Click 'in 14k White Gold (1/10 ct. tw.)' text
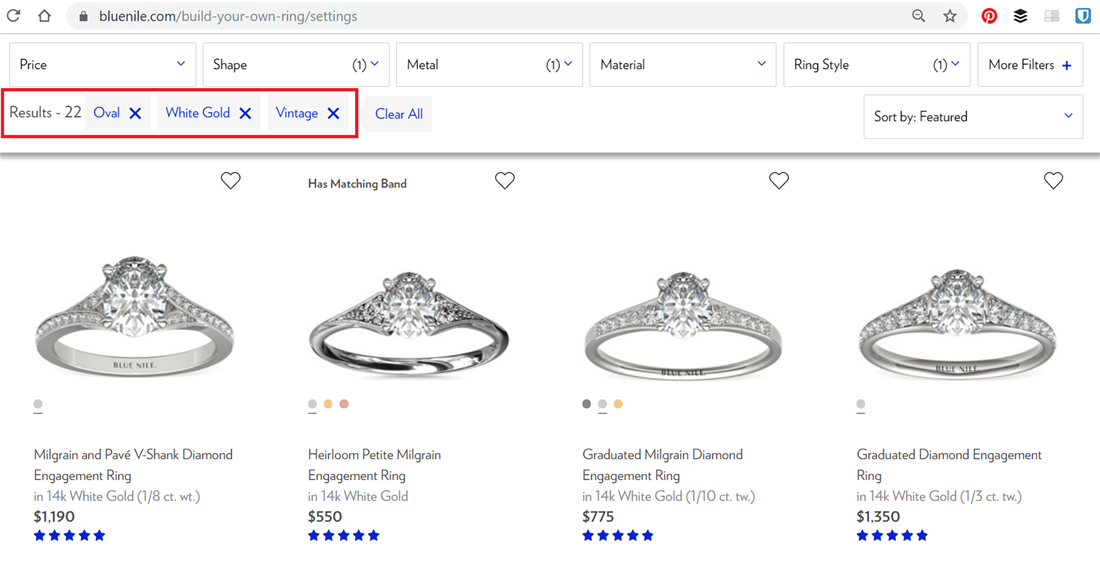This screenshot has height=571, width=1100. pos(669,497)
